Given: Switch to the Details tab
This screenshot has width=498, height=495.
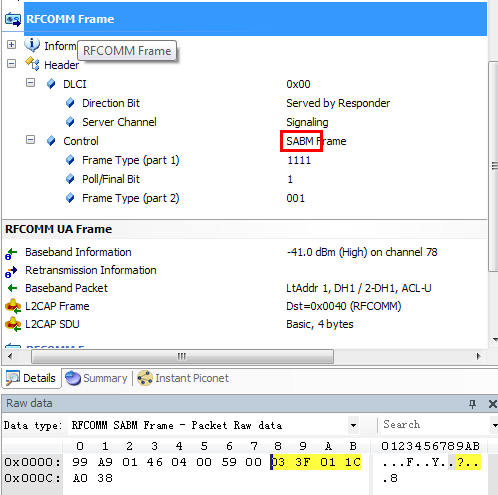Looking at the screenshot, I should [31, 378].
